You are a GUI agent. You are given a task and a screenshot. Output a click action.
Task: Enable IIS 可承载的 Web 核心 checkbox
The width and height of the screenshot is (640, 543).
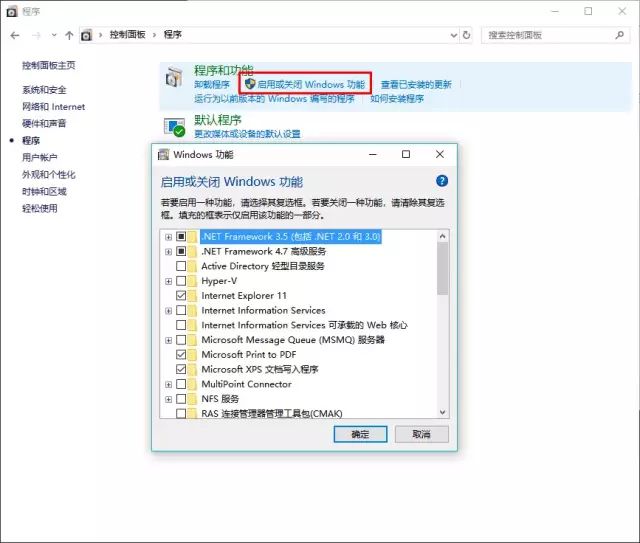tap(181, 325)
